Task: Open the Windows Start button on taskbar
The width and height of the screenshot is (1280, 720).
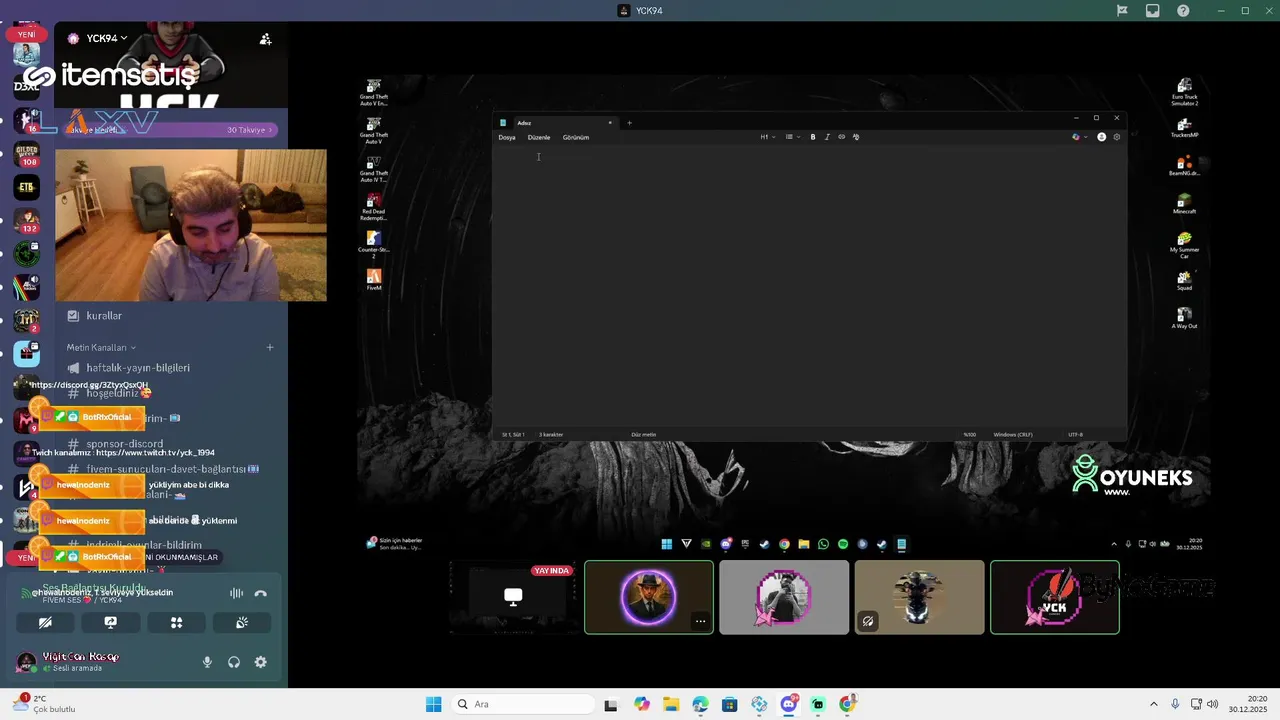Action: tap(433, 704)
